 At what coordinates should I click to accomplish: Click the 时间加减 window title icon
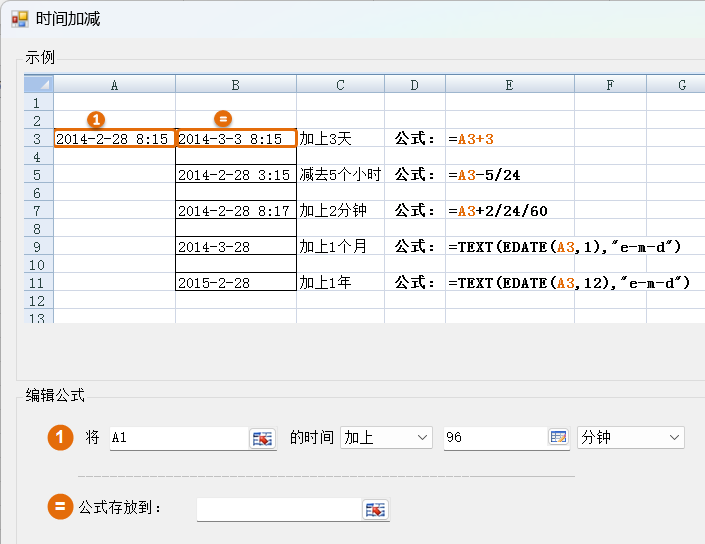(x=19, y=19)
